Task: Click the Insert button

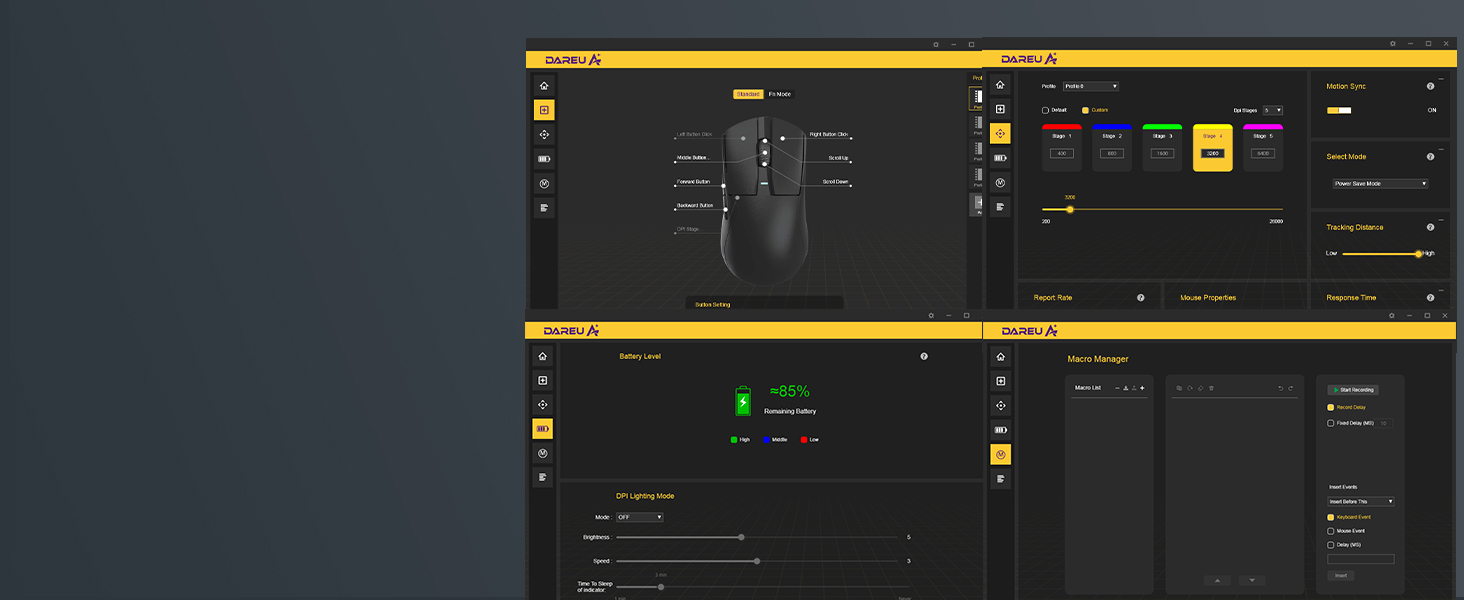Action: pyautogui.click(x=1341, y=575)
